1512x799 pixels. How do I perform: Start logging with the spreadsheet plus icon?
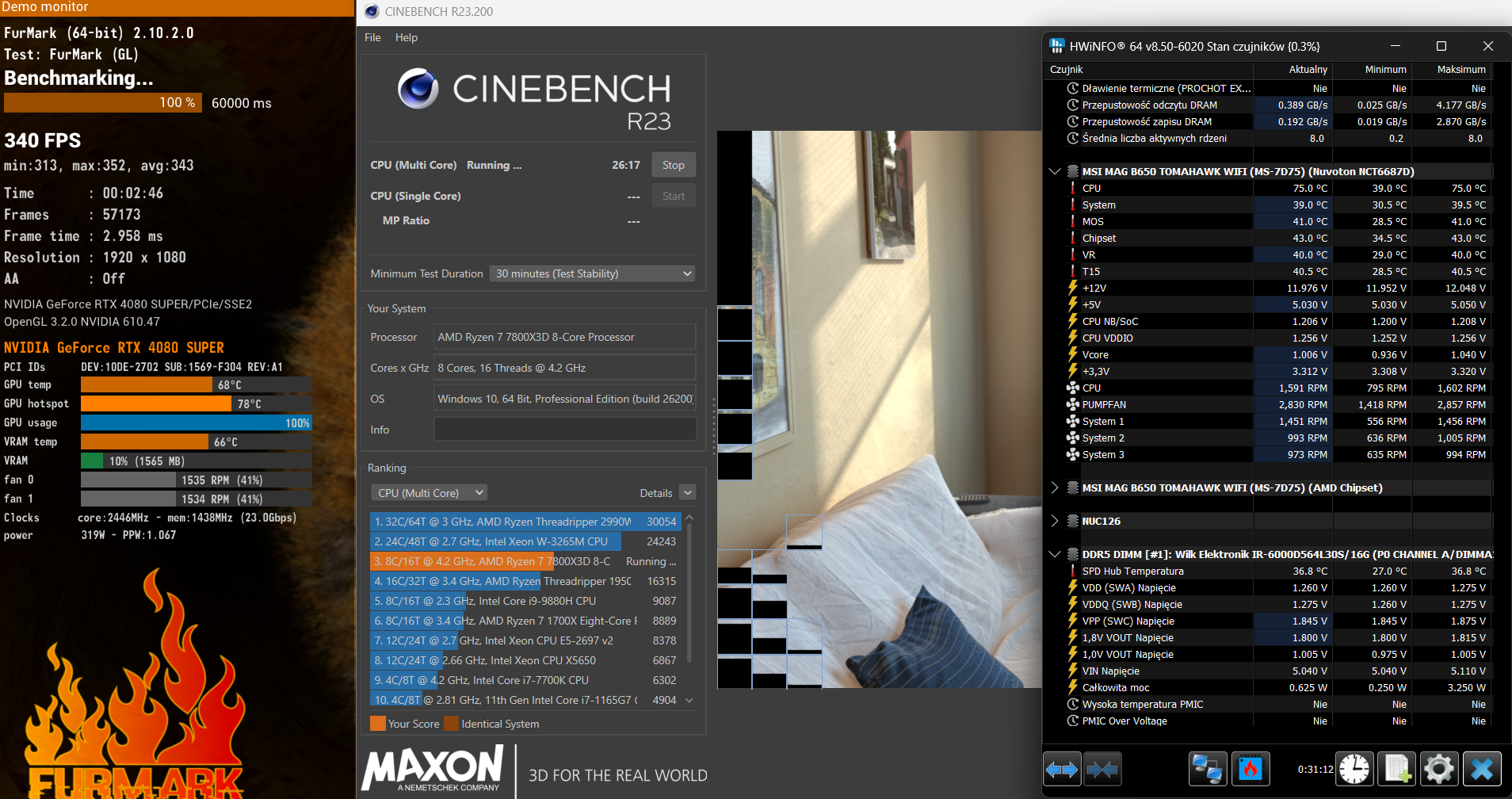tap(1396, 769)
